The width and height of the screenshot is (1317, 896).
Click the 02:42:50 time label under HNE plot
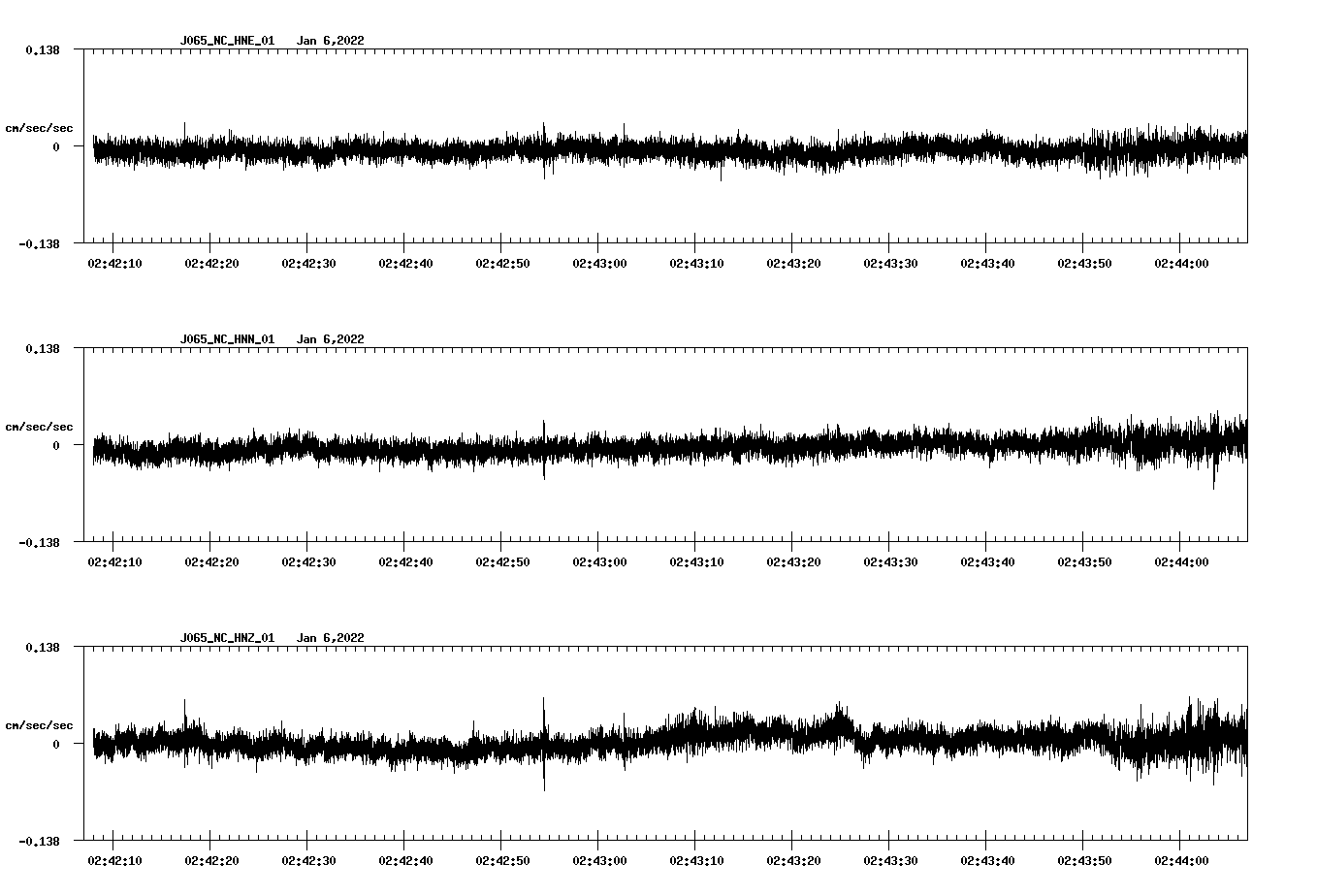click(x=502, y=264)
